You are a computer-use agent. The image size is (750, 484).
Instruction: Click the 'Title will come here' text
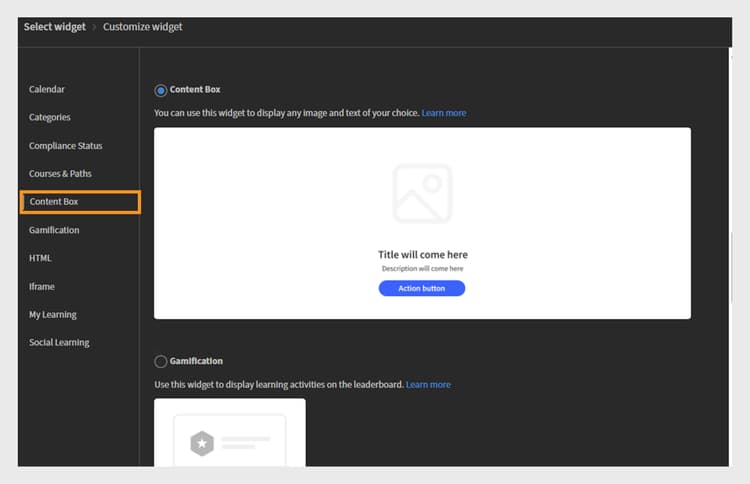[423, 255]
